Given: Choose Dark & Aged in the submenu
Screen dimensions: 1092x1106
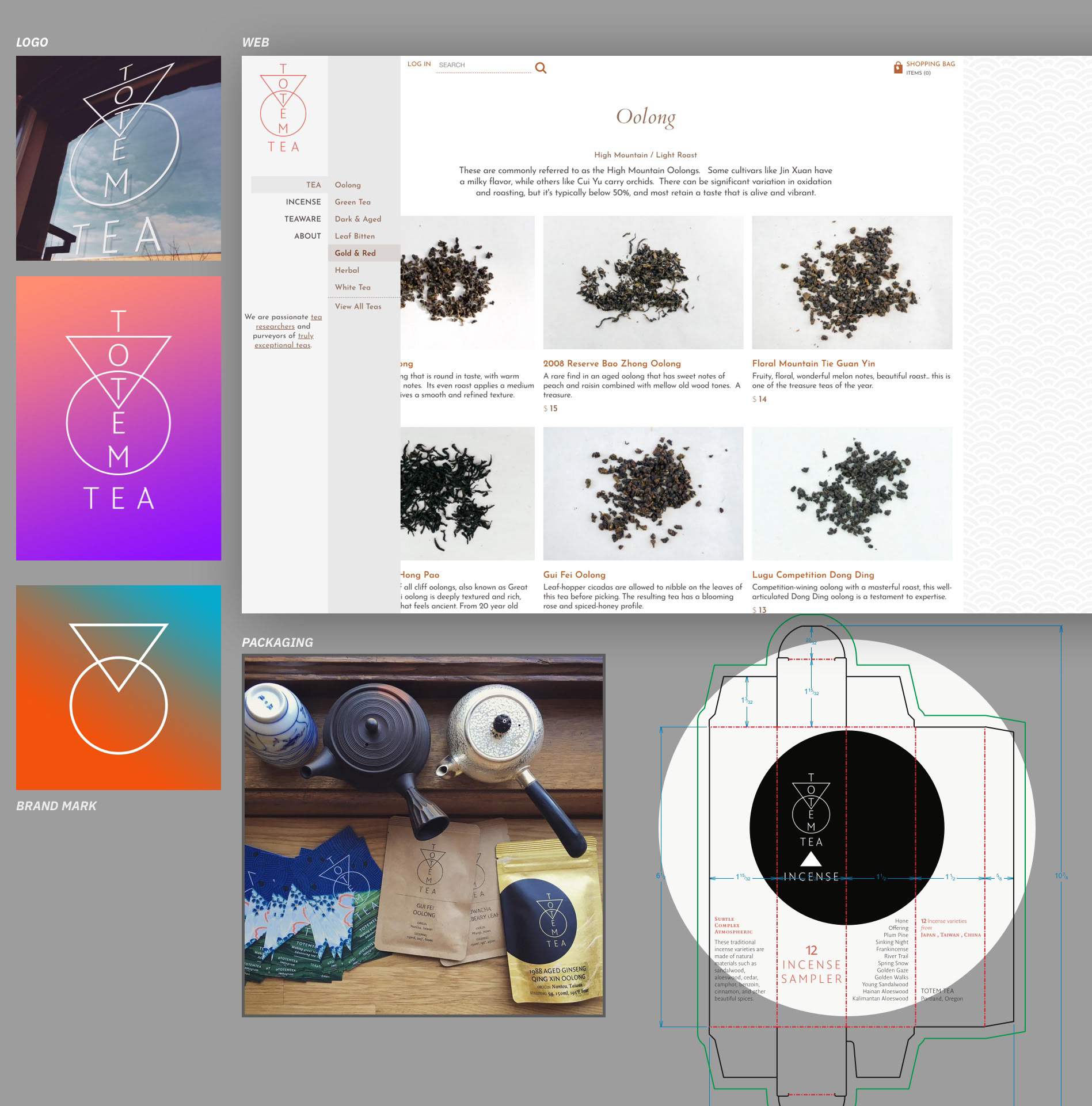Looking at the screenshot, I should coord(358,219).
